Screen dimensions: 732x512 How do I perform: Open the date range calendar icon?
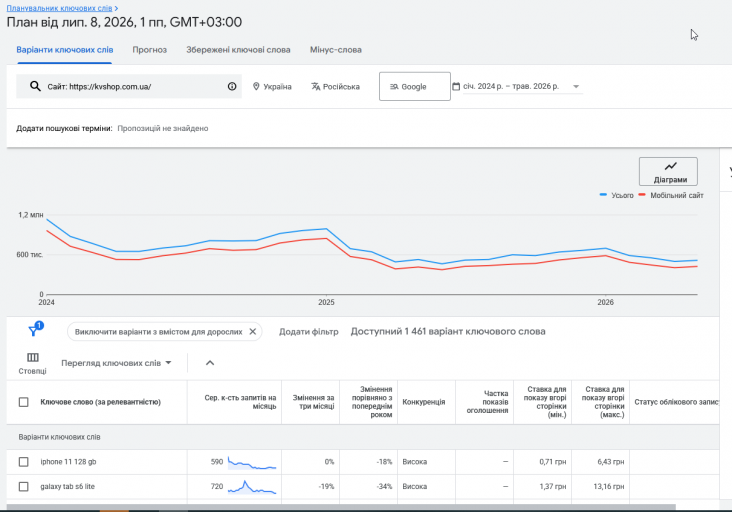click(x=456, y=86)
